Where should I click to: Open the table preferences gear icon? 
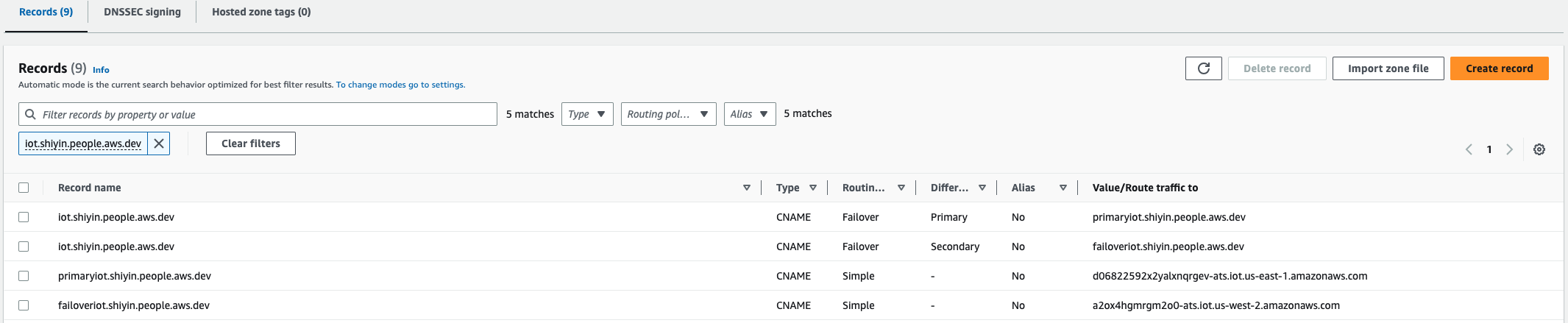point(1539,149)
